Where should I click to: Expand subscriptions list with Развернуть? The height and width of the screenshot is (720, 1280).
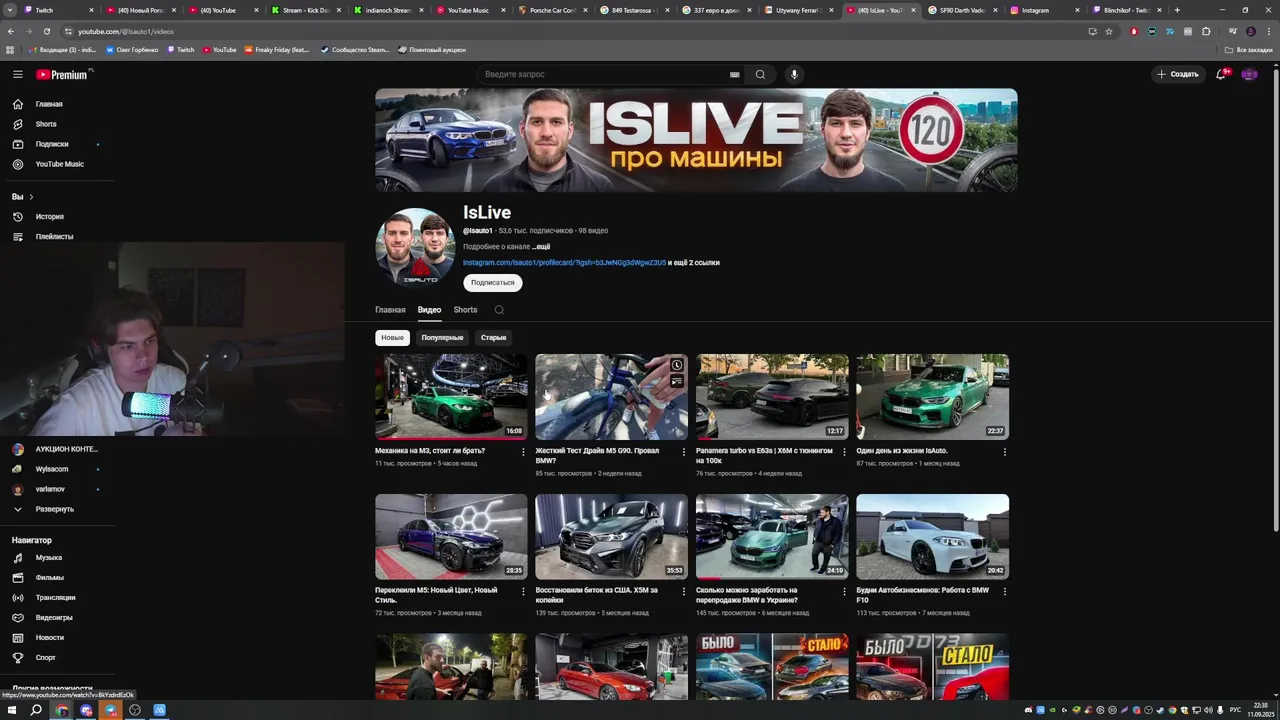[x=56, y=509]
